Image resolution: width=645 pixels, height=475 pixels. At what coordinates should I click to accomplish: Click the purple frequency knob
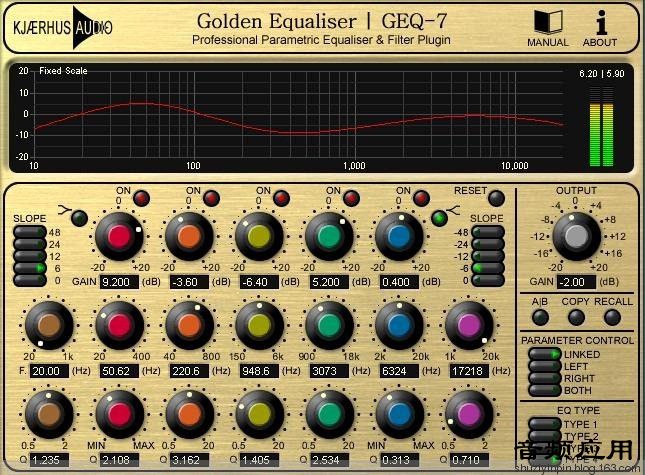click(469, 325)
